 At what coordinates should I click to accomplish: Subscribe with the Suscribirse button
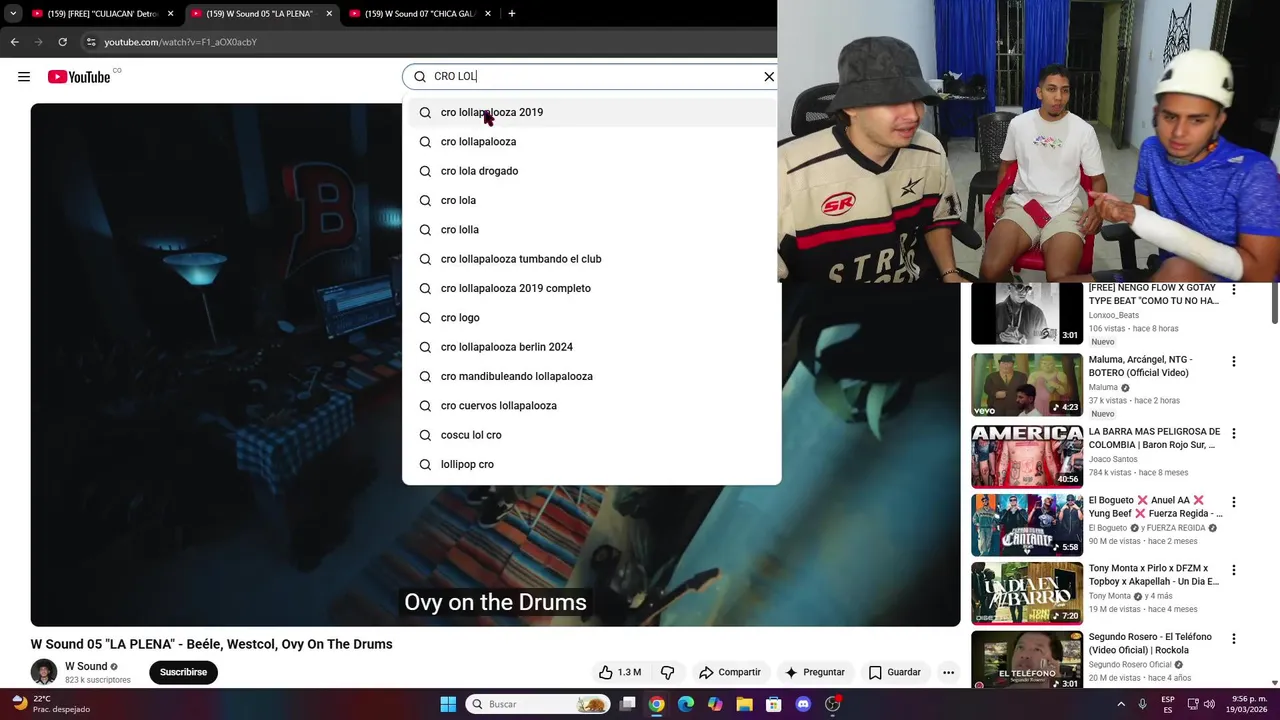tap(183, 672)
